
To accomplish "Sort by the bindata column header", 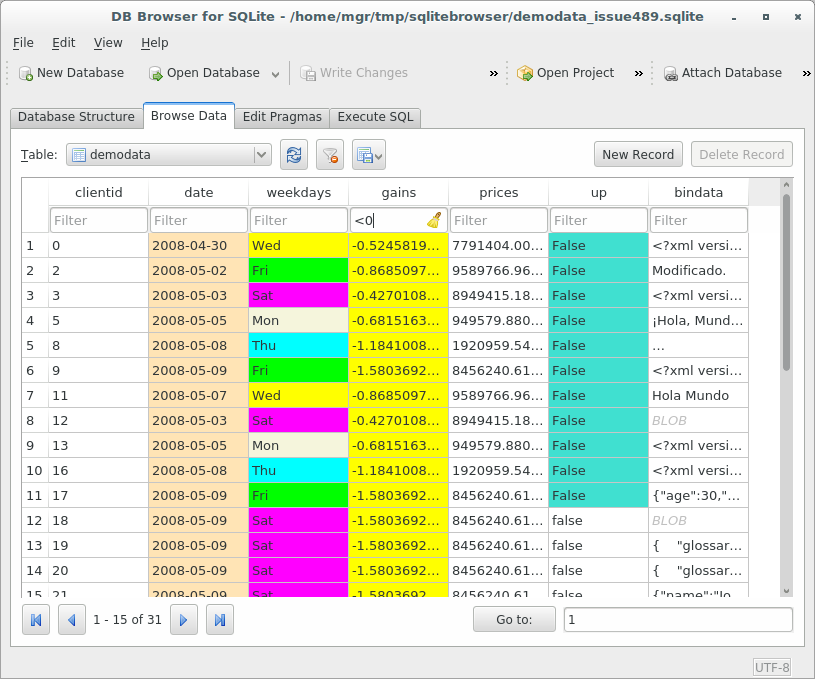I will point(699,192).
